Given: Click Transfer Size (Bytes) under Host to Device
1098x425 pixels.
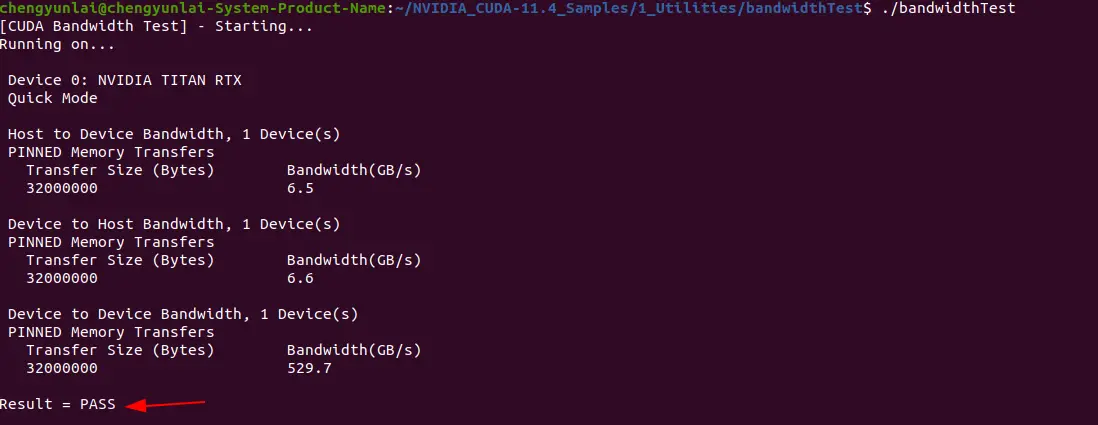Looking at the screenshot, I should click(120, 170).
